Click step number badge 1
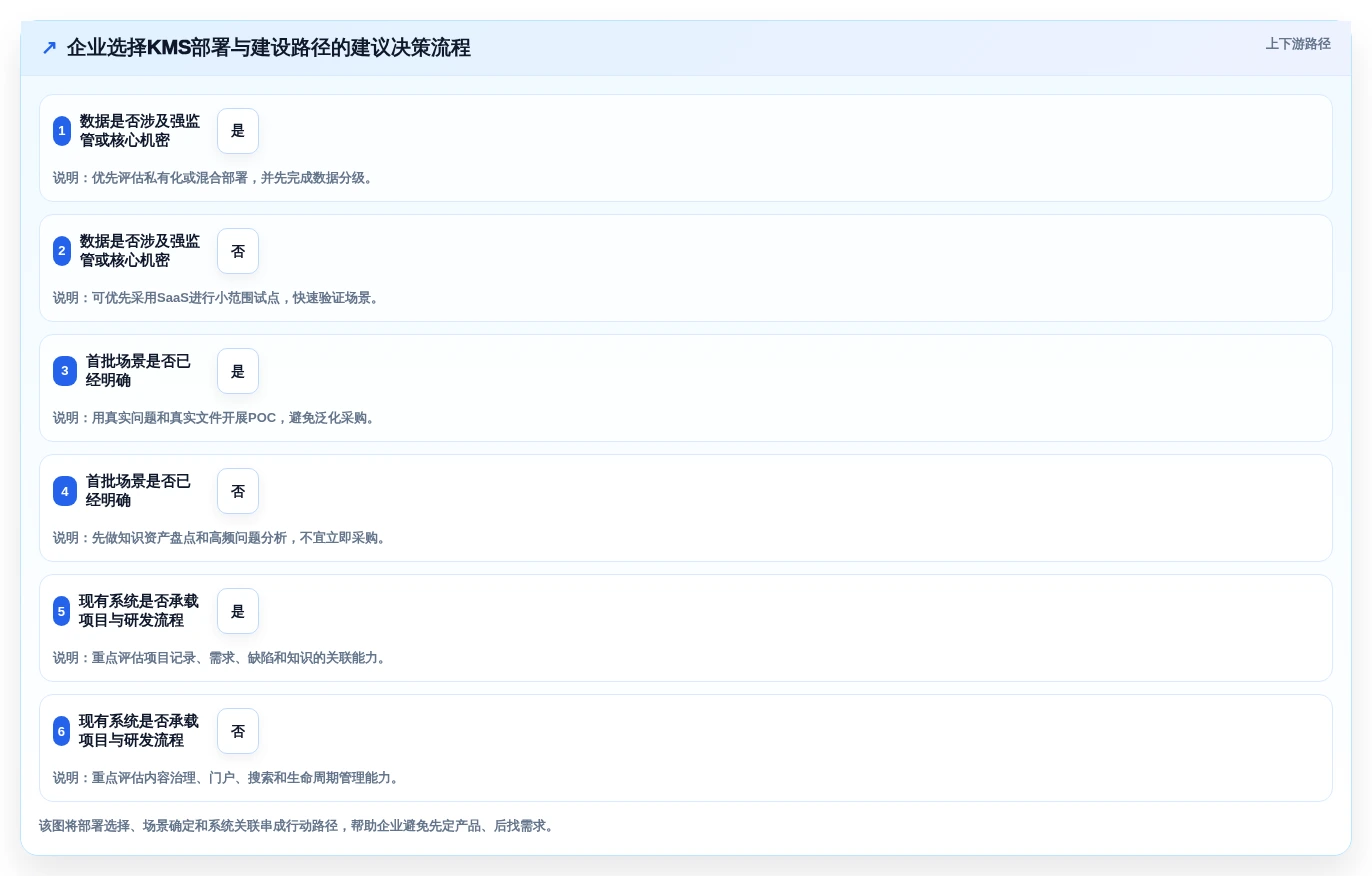 62,131
